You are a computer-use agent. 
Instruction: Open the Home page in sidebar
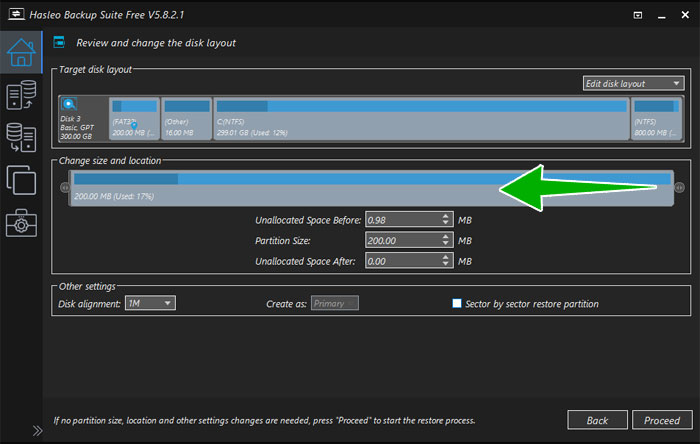pyautogui.click(x=21, y=53)
